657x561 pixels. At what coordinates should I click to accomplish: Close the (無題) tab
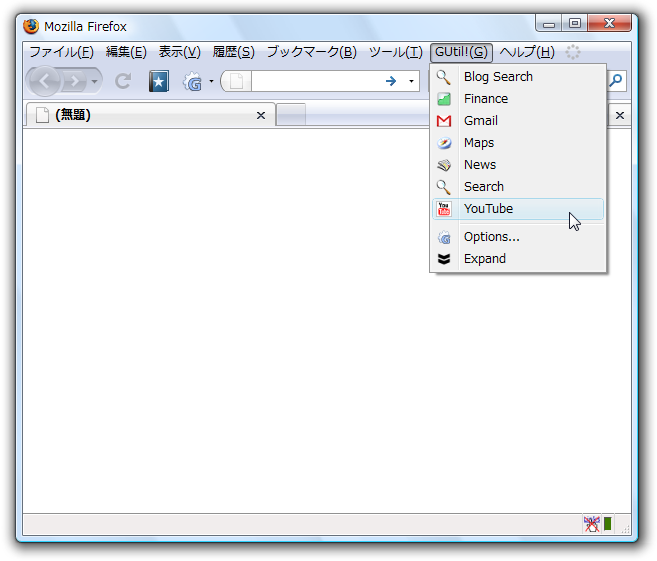click(x=261, y=115)
